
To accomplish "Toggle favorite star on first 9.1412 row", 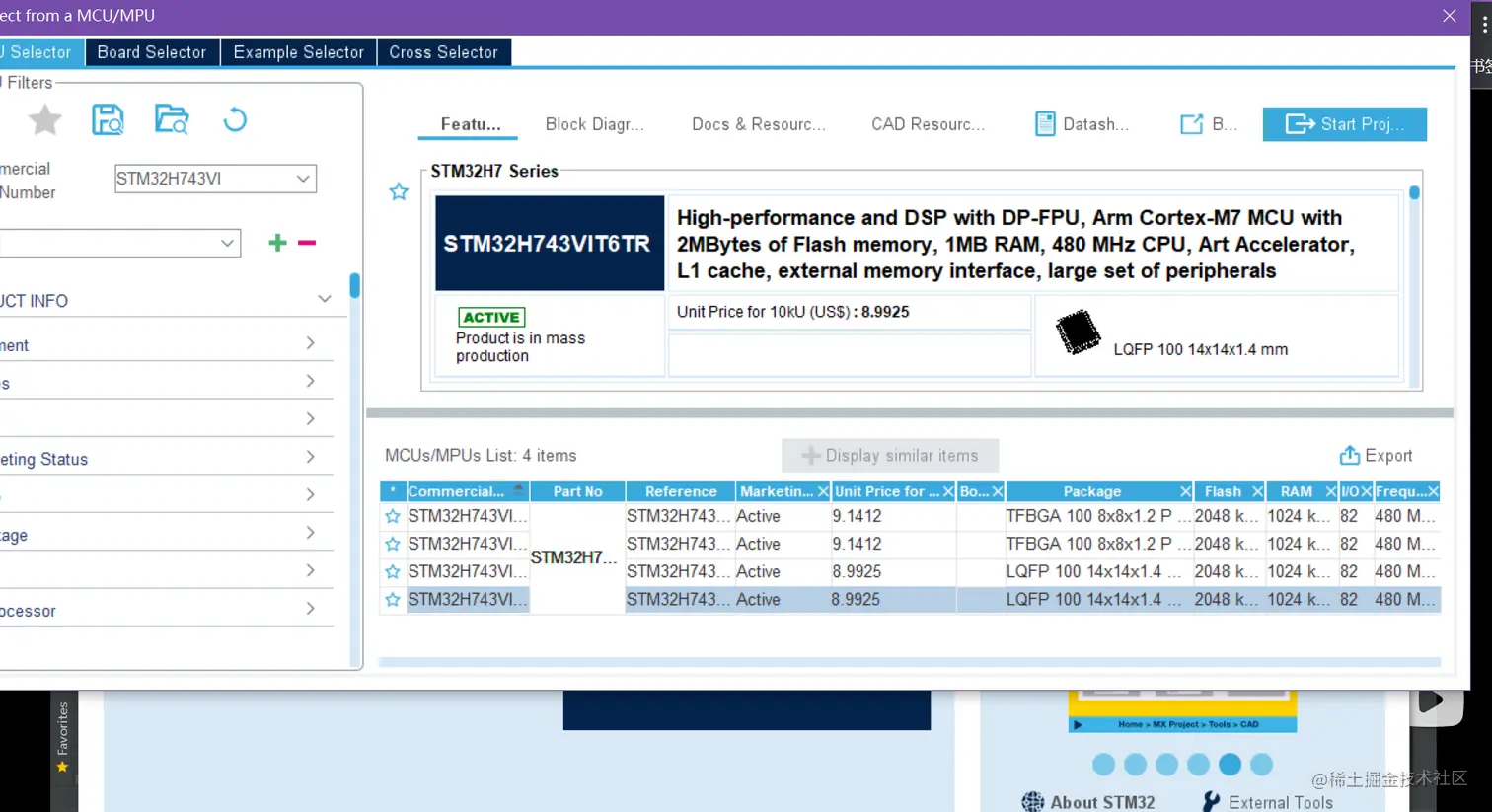I will (393, 516).
